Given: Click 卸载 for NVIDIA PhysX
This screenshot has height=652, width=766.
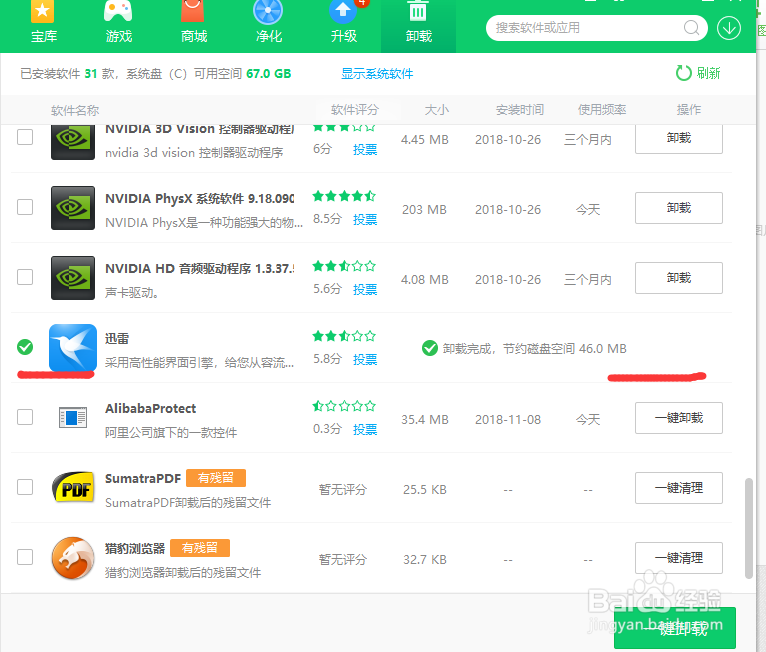Looking at the screenshot, I should 679,208.
